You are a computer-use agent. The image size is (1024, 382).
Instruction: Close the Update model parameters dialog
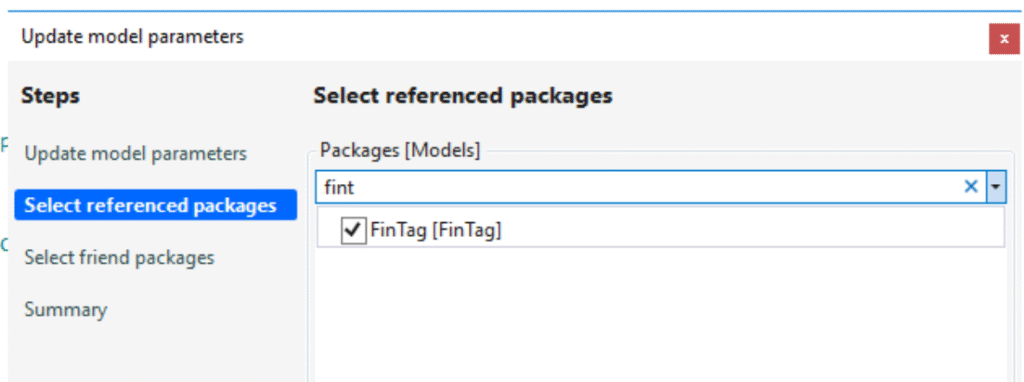click(1004, 39)
